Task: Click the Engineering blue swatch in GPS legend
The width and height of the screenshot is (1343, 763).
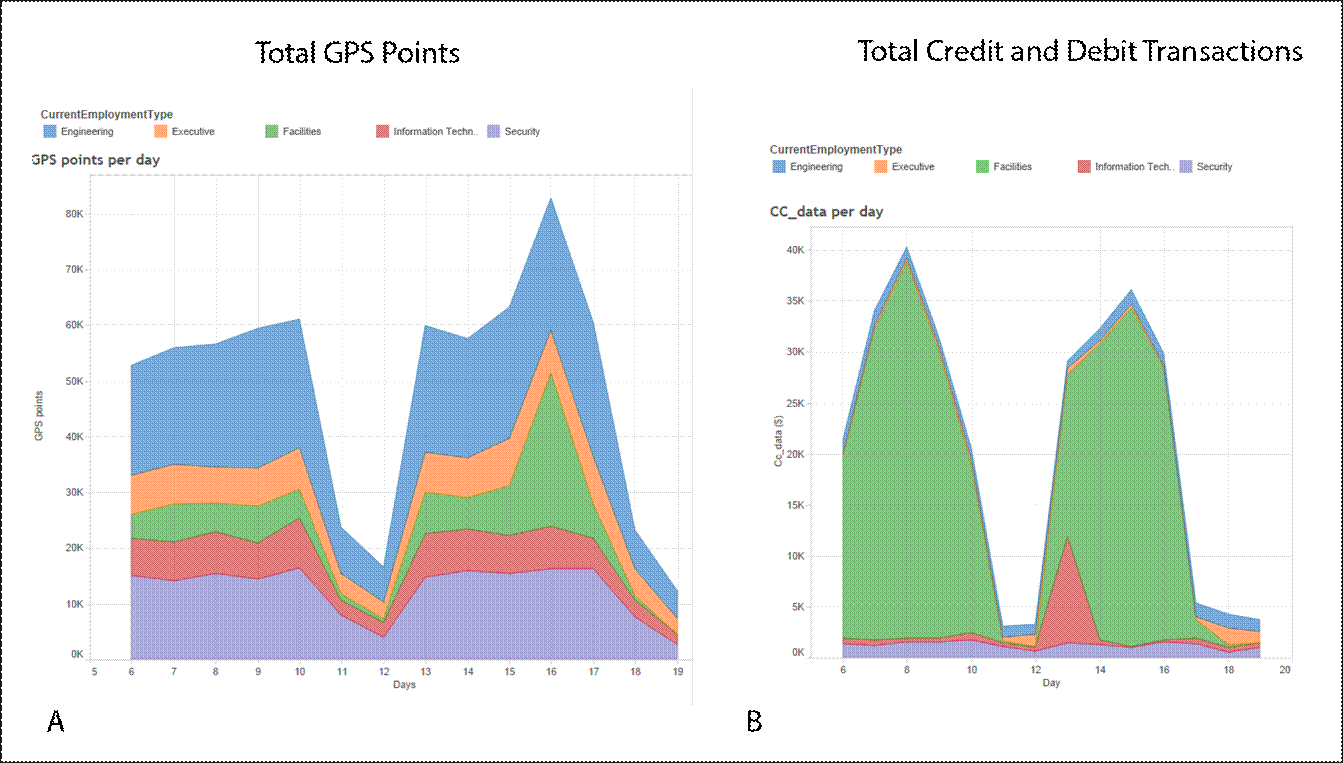Action: [x=49, y=131]
